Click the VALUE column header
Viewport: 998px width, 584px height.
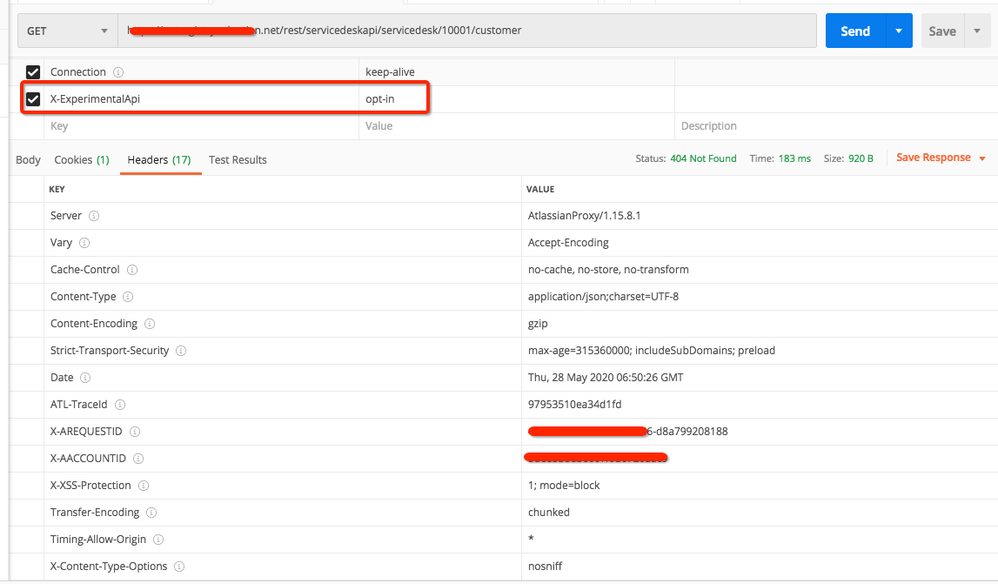[540, 189]
